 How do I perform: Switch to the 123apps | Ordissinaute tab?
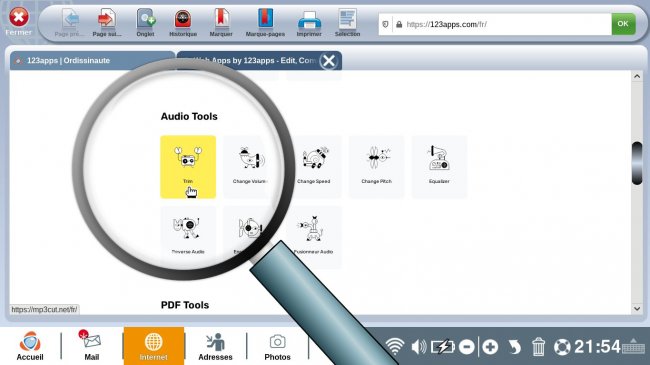coord(92,61)
